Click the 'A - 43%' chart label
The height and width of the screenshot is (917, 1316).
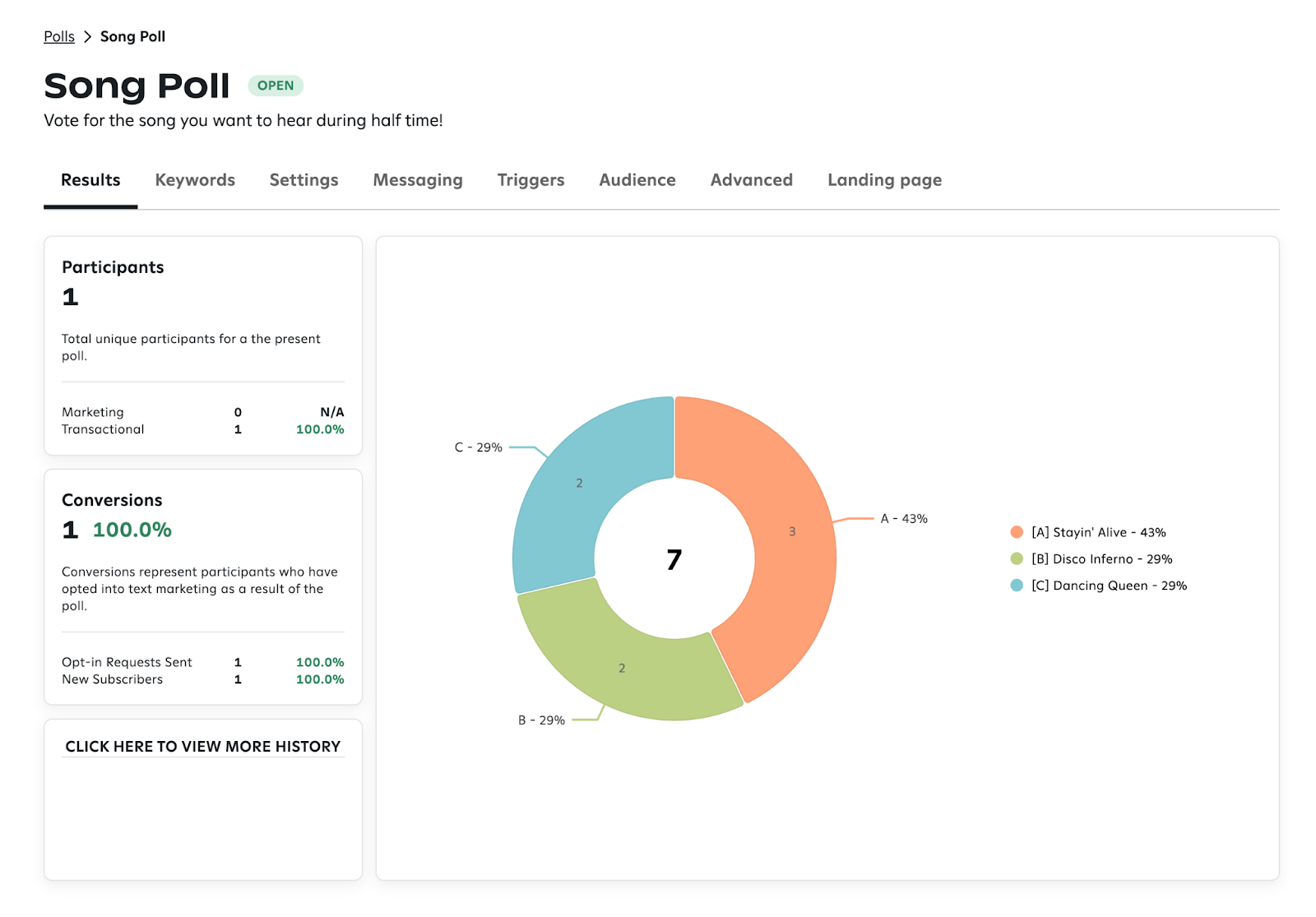pyautogui.click(x=904, y=519)
